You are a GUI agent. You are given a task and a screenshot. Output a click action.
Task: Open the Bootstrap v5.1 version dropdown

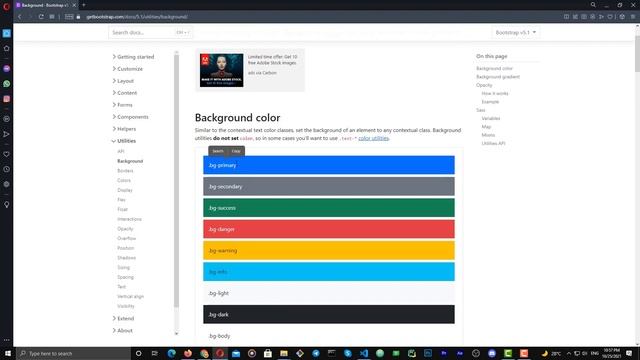tap(516, 32)
